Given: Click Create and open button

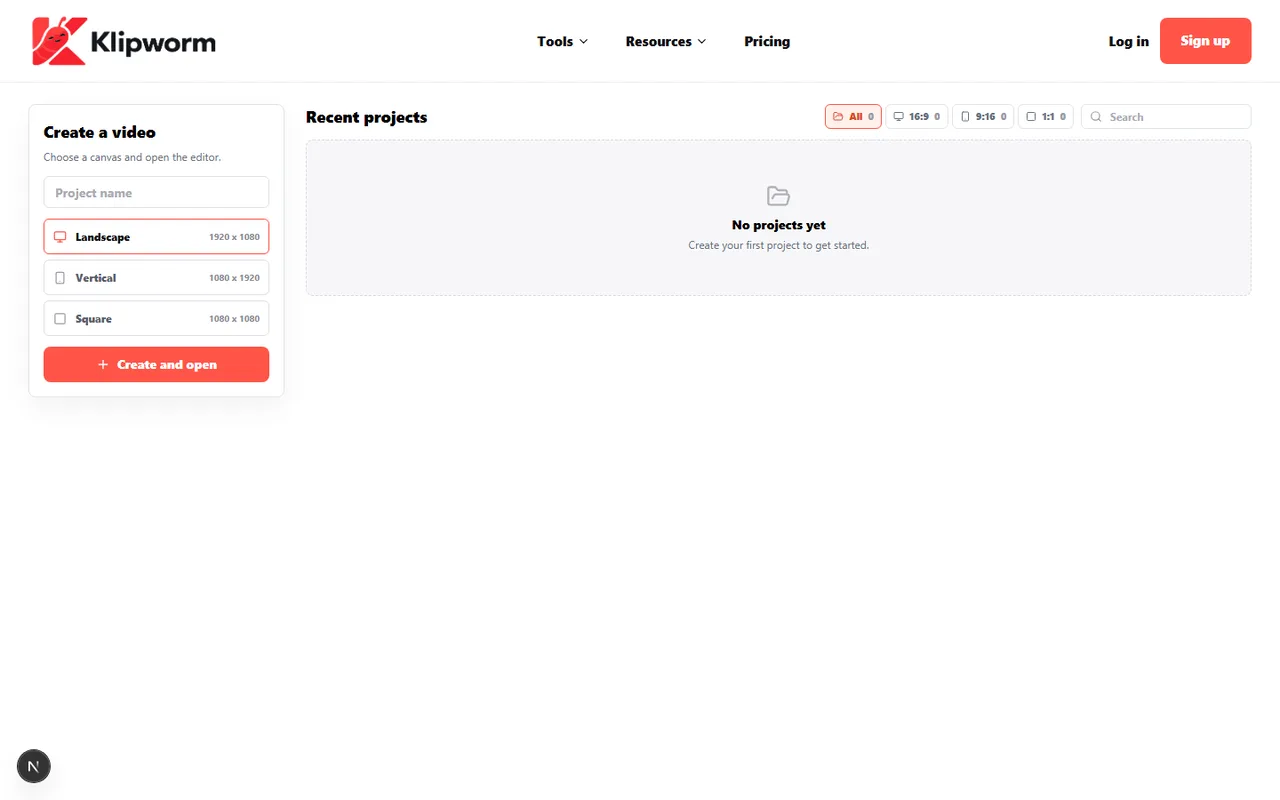Looking at the screenshot, I should tap(156, 364).
